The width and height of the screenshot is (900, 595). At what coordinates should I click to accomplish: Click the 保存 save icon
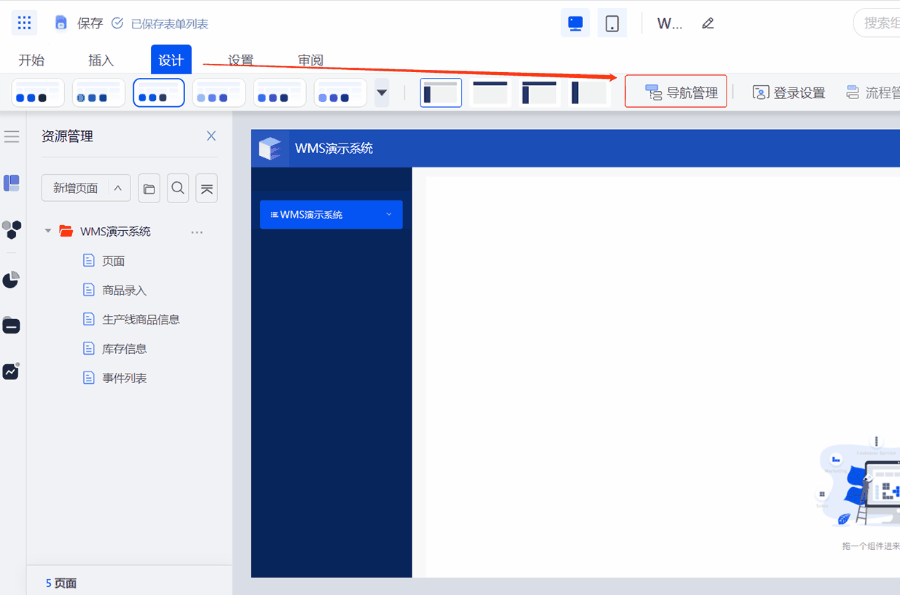pos(62,23)
